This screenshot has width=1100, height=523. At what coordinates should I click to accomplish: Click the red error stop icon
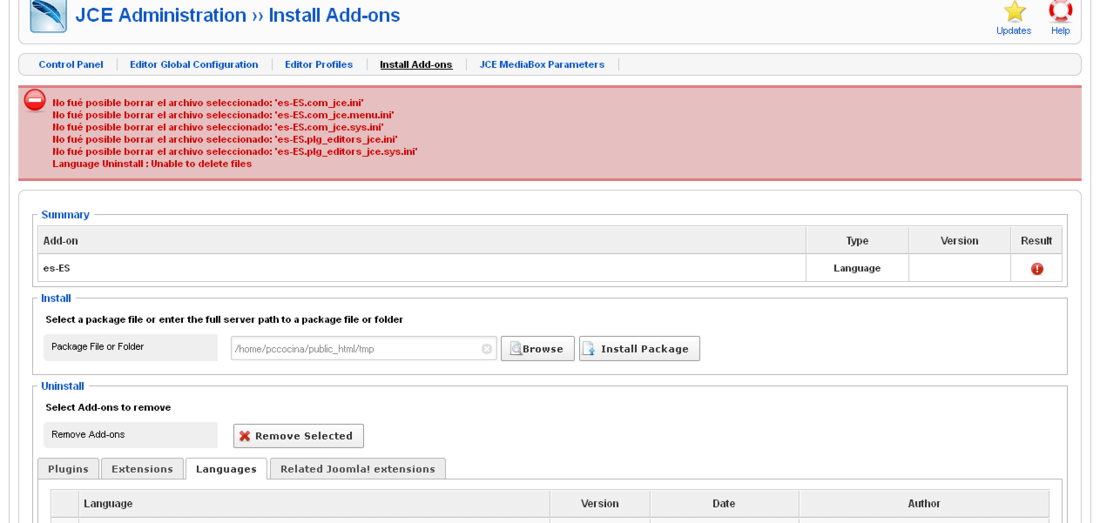(x=35, y=100)
